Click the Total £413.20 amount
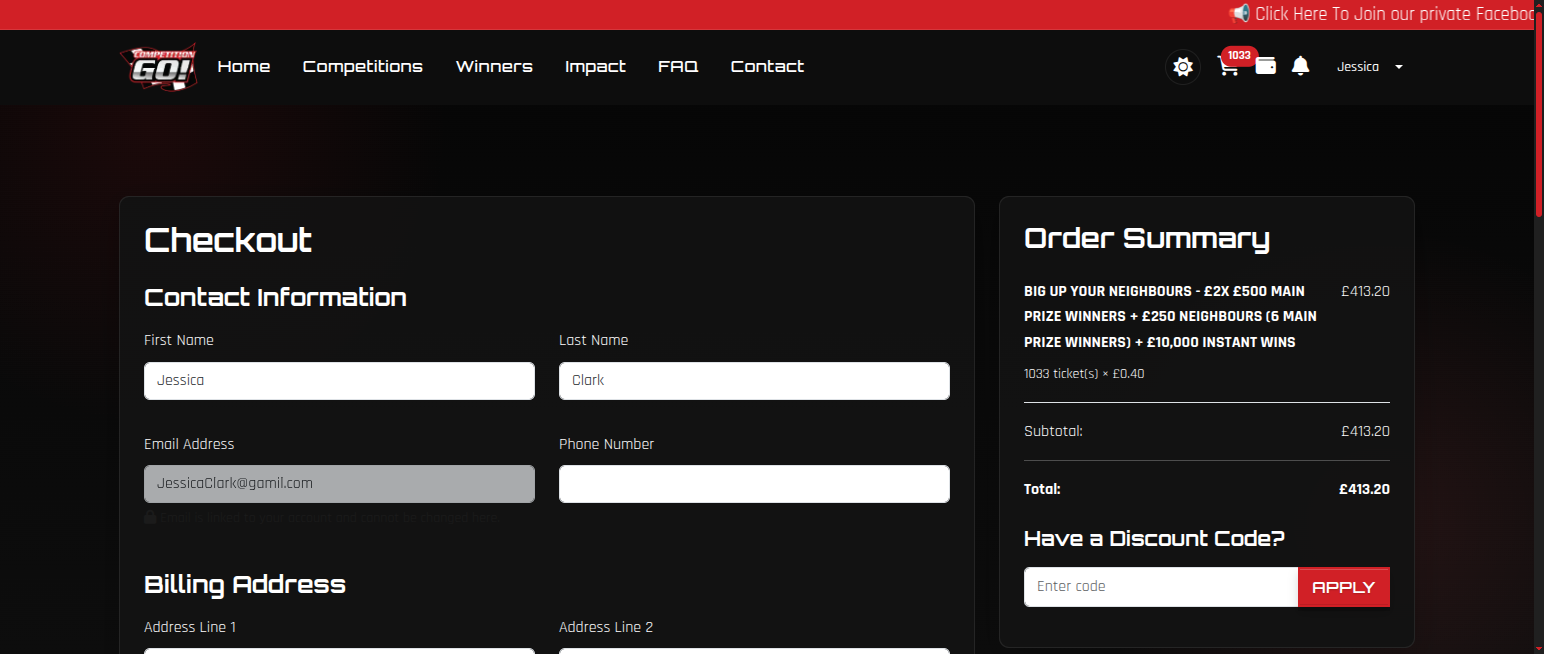 (x=1364, y=490)
